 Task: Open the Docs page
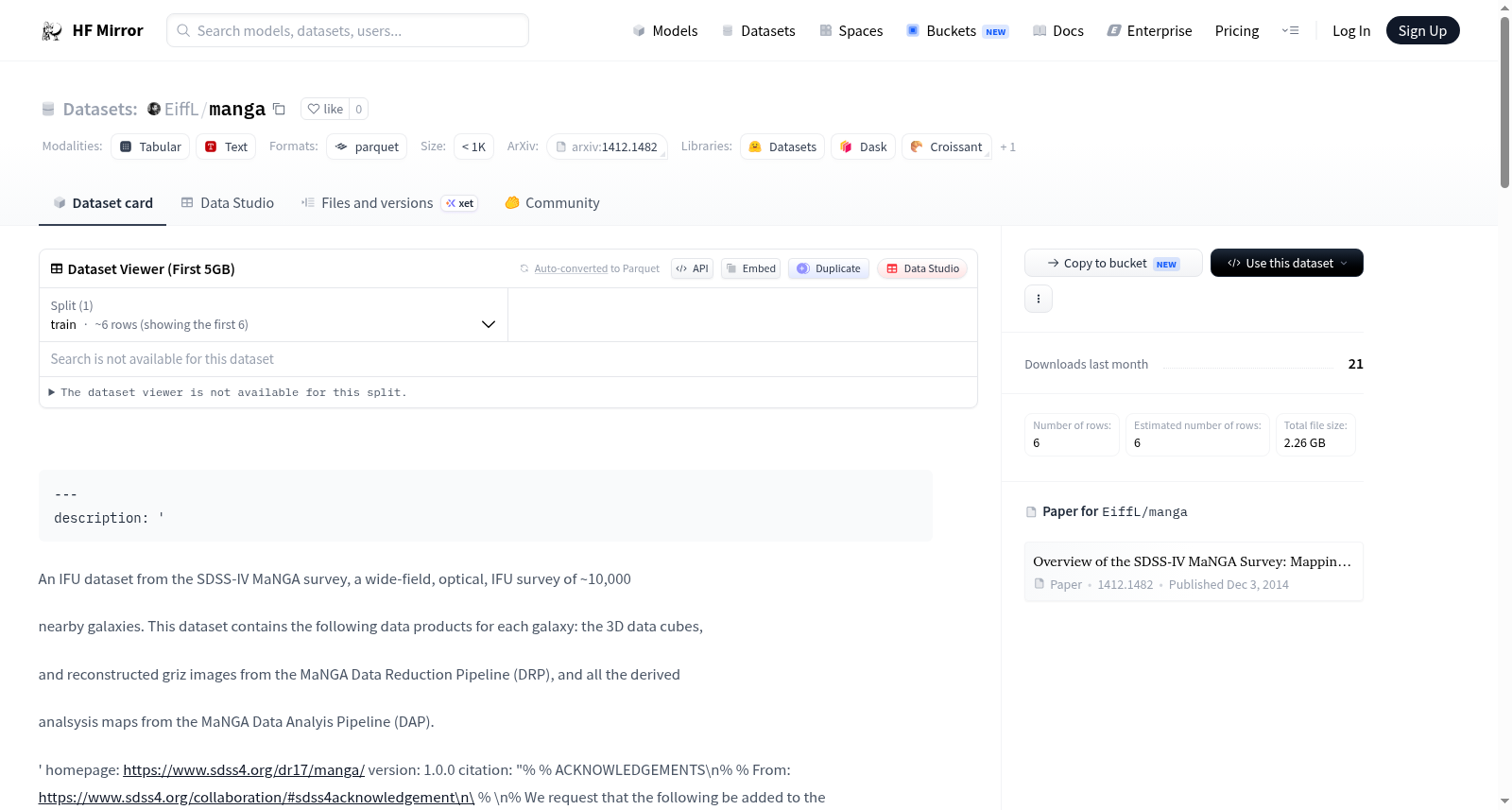(x=1058, y=30)
